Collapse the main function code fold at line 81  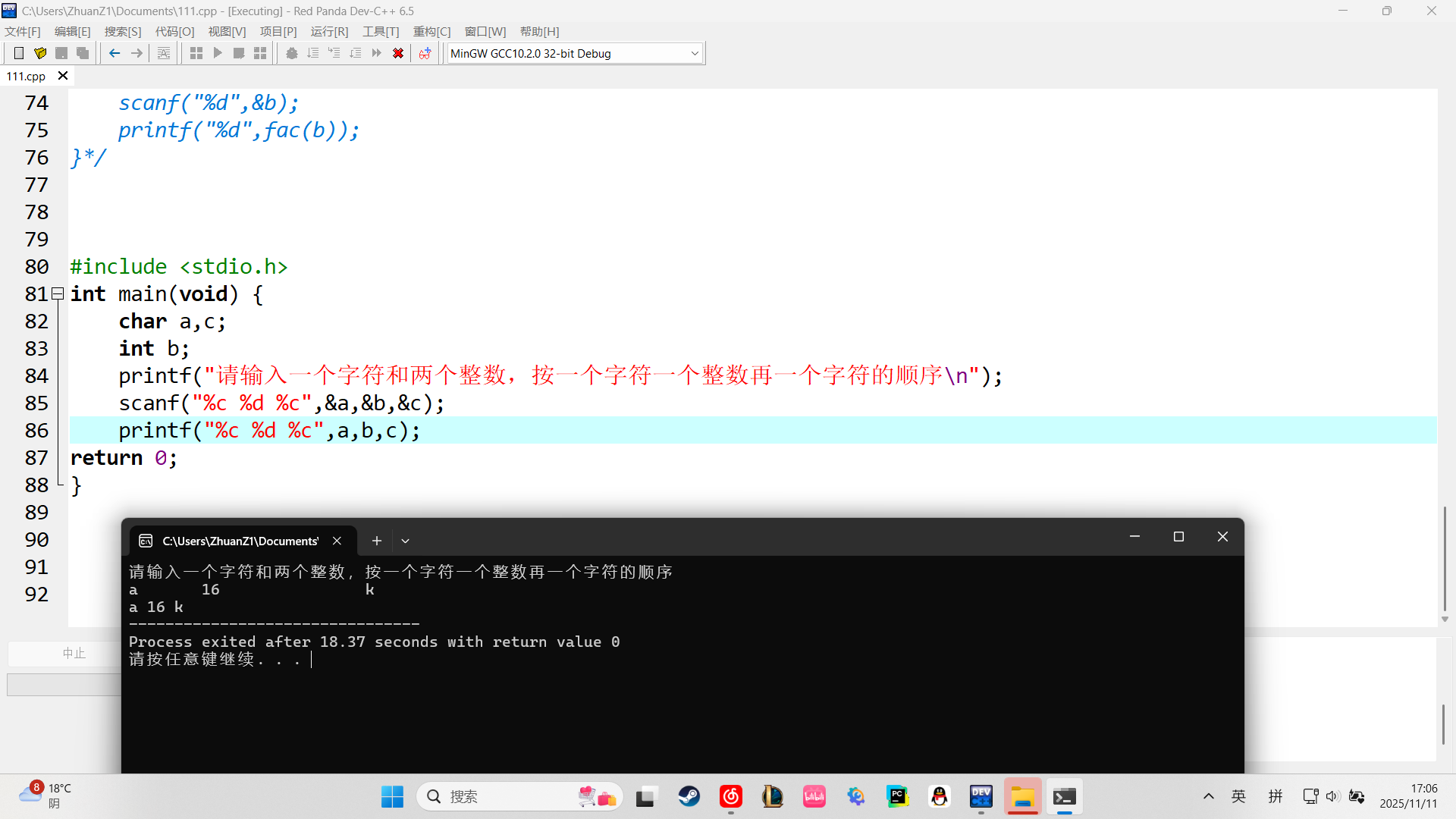coord(58,293)
